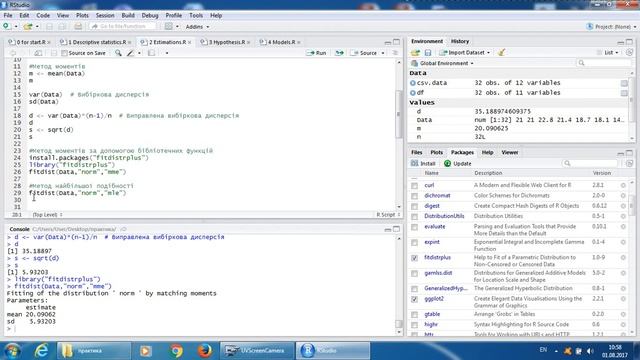The image size is (640, 360).
Task: Click the Environment search field
Action: pos(603,63)
